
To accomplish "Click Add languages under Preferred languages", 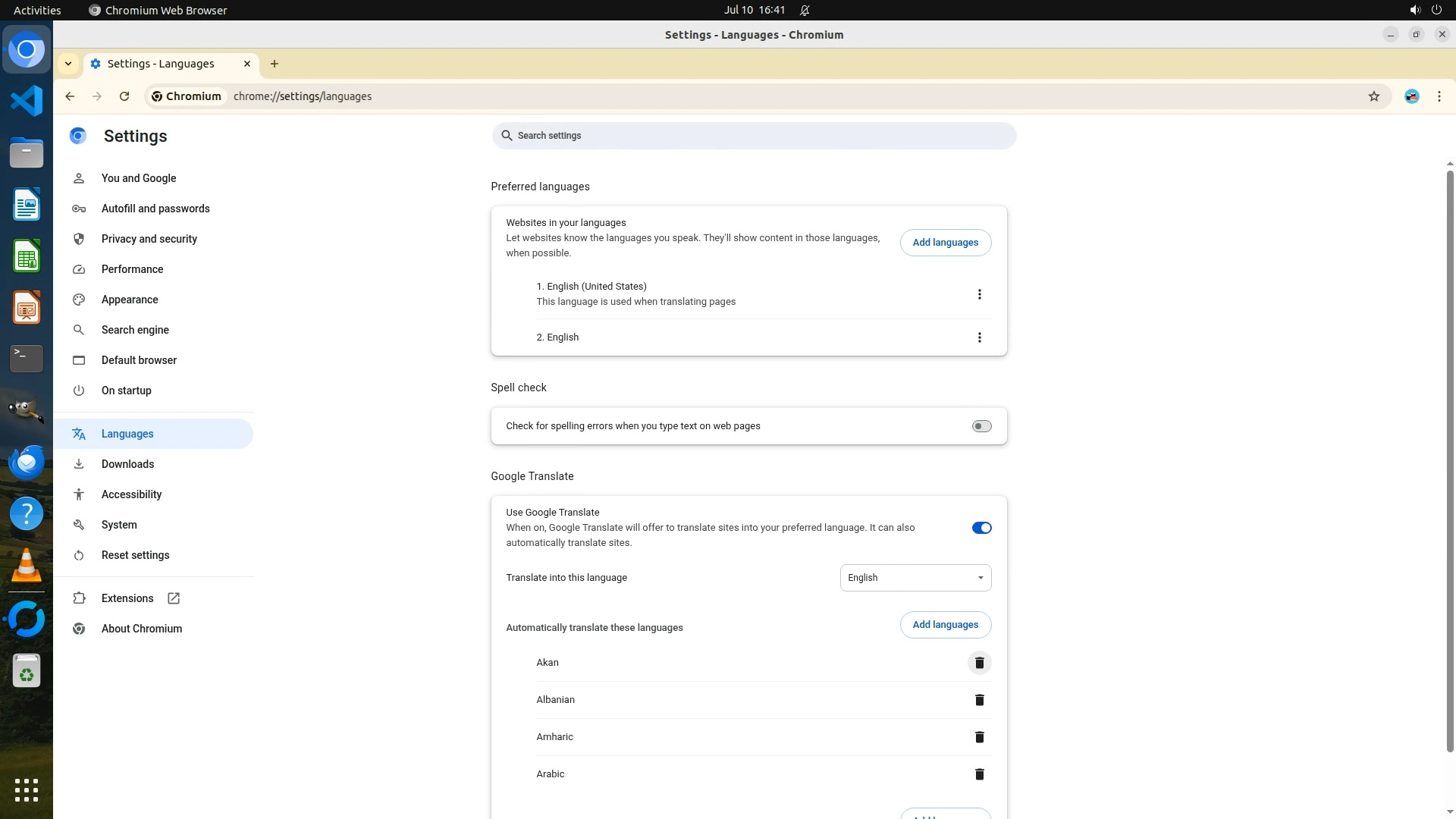I will click(945, 243).
